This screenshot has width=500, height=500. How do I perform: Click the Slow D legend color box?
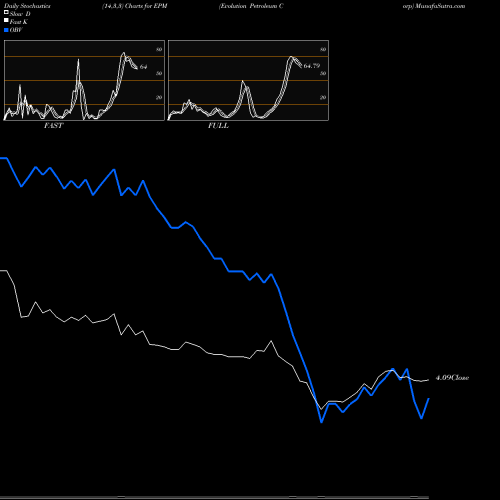coord(6,12)
